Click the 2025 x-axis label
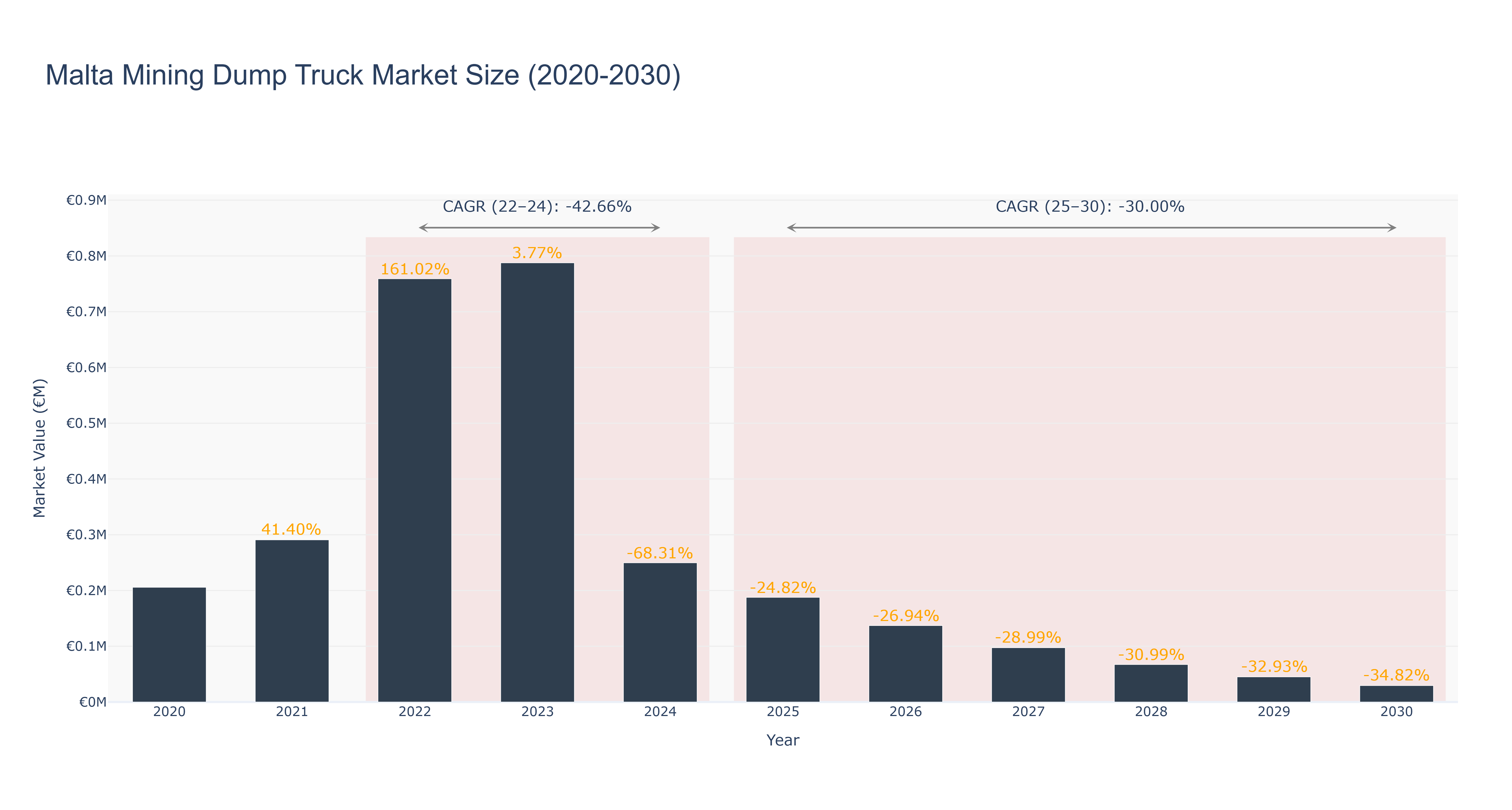This screenshot has width=1512, height=810. [x=782, y=711]
